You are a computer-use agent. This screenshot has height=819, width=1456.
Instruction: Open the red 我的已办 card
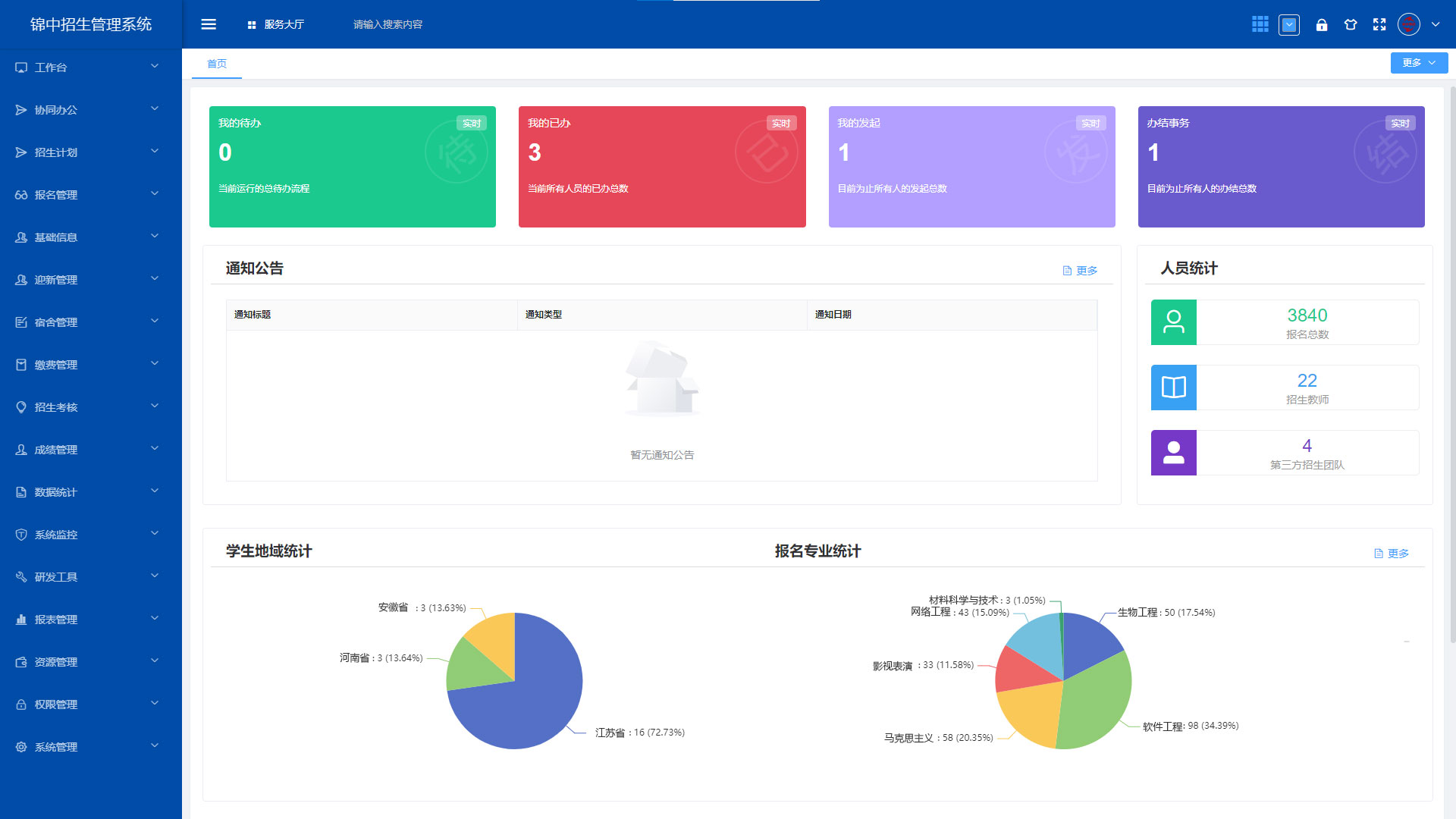[x=661, y=167]
